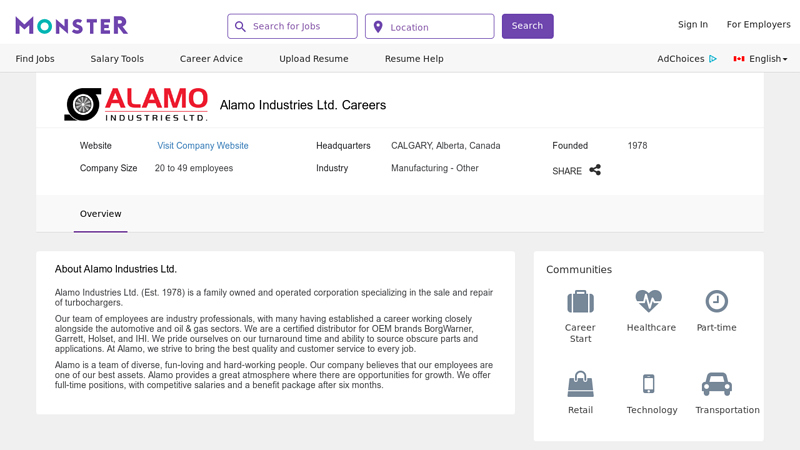The image size is (800, 450).
Task: Open the Upload Resume menu item
Action: coord(314,59)
